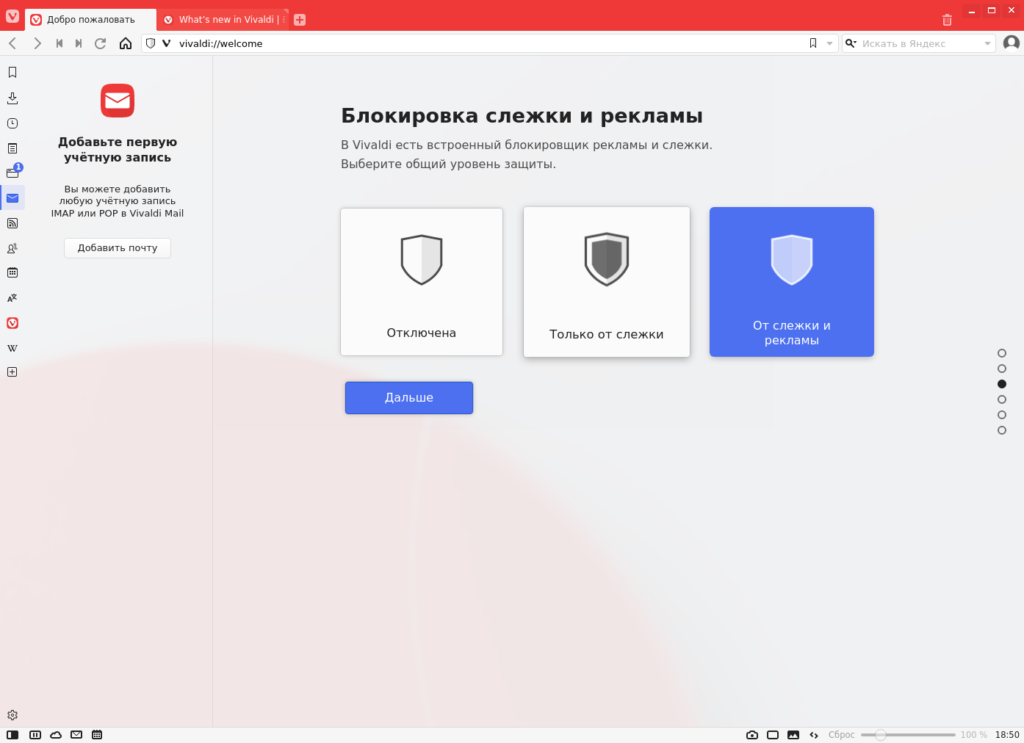Open the Translate panel icon
Screen dimensions: 1024x743
pyautogui.click(x=12, y=298)
